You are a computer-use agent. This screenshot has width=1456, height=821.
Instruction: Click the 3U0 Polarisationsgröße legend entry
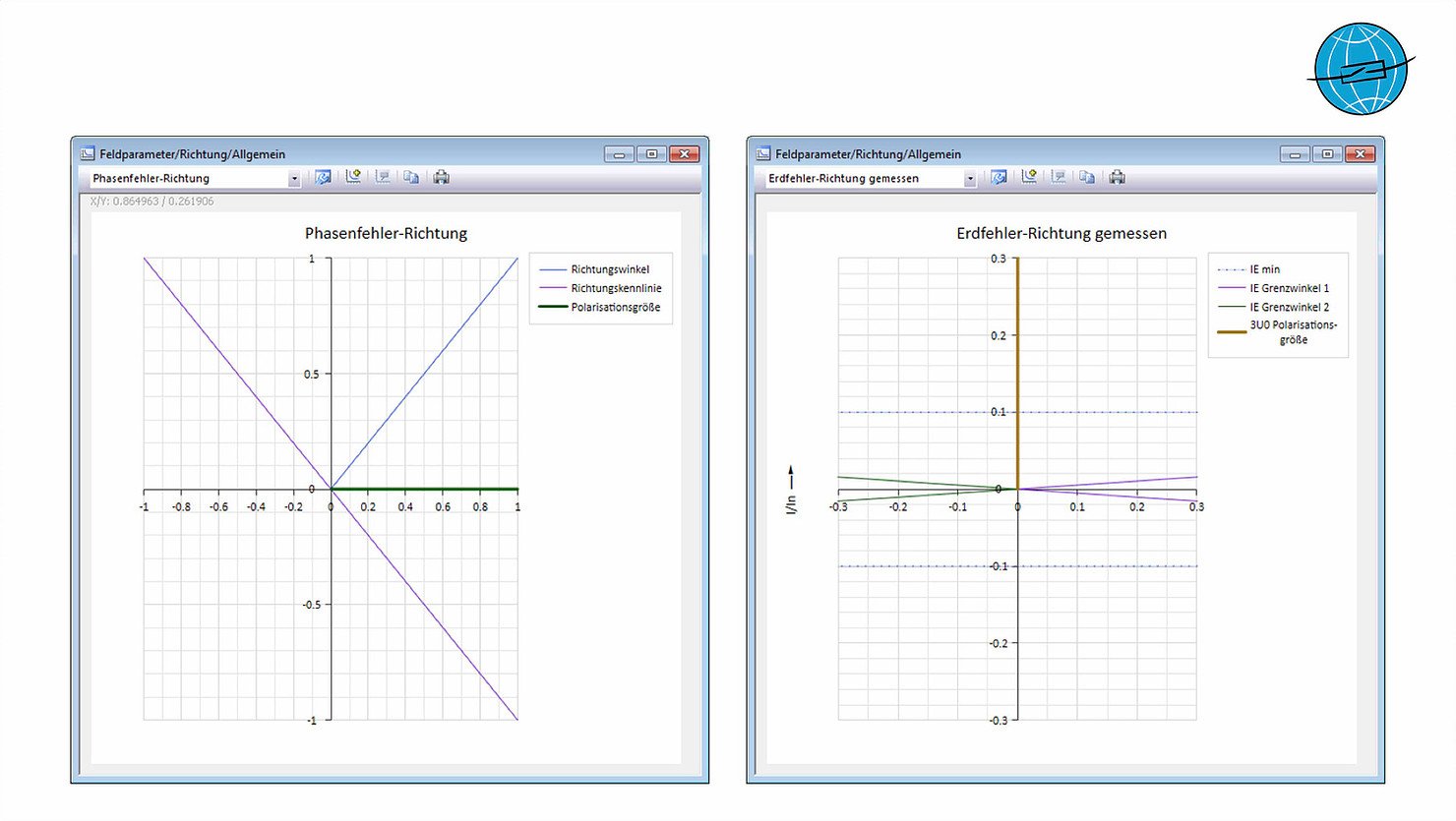click(1277, 332)
